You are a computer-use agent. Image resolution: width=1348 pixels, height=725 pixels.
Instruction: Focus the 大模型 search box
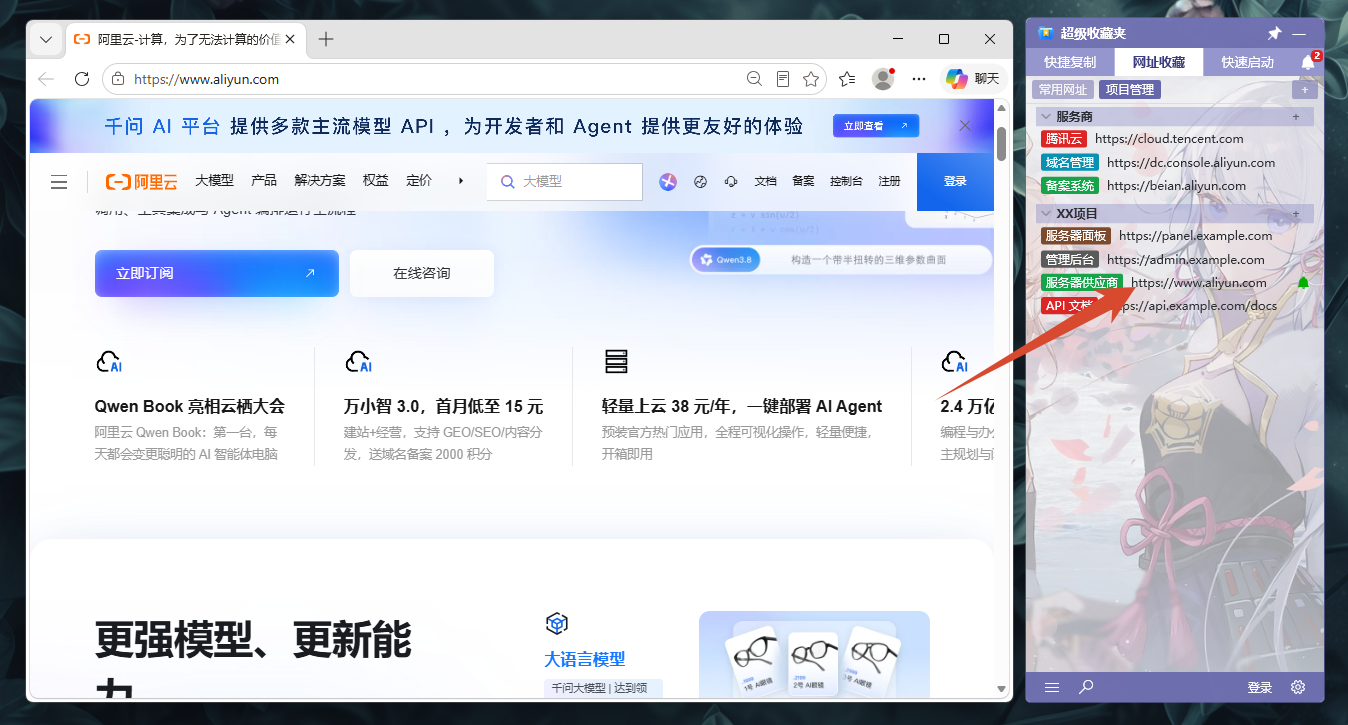click(x=565, y=182)
